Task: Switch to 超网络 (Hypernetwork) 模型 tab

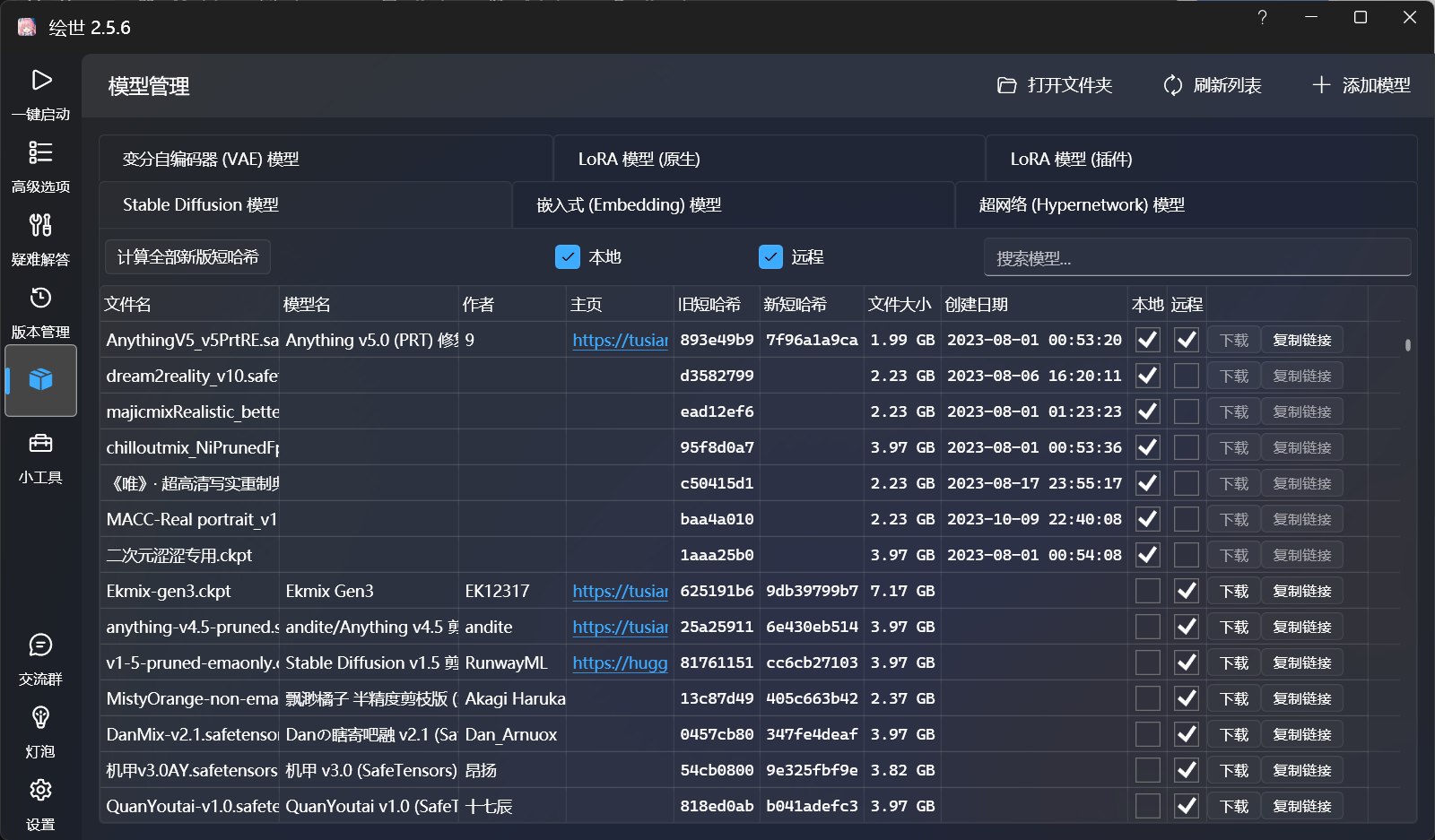Action: pos(1187,204)
